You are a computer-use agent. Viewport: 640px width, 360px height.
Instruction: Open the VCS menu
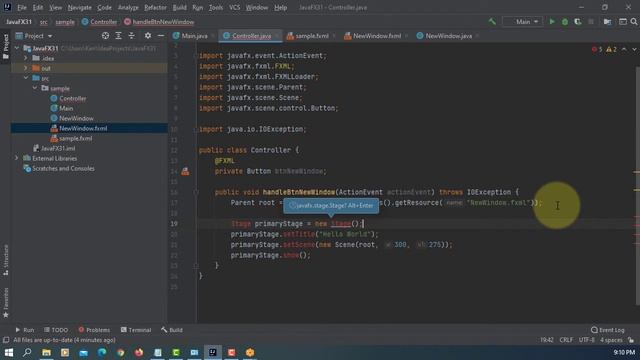(x=234, y=7)
